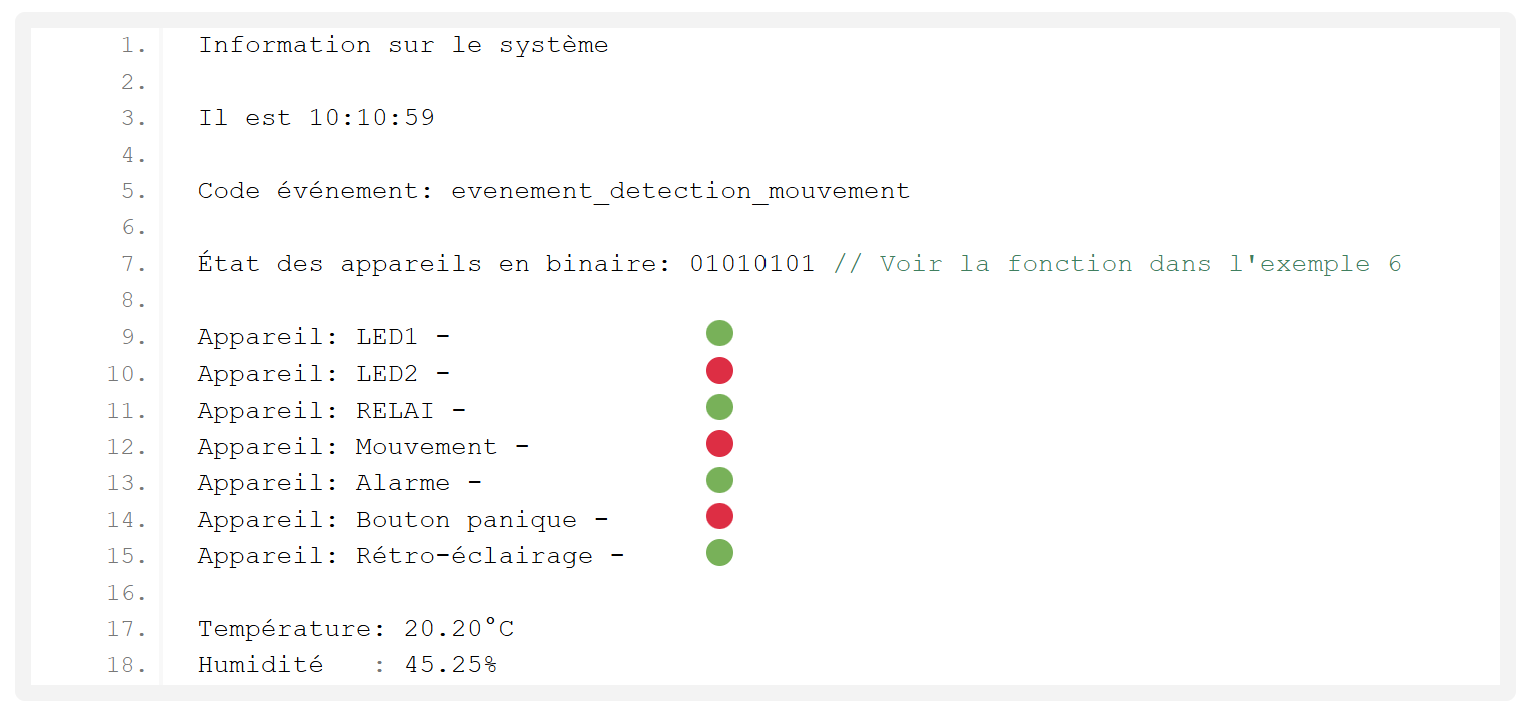The height and width of the screenshot is (712, 1532).
Task: Click the Appareil: Rétro-éclairage label text
Action: click(x=395, y=556)
